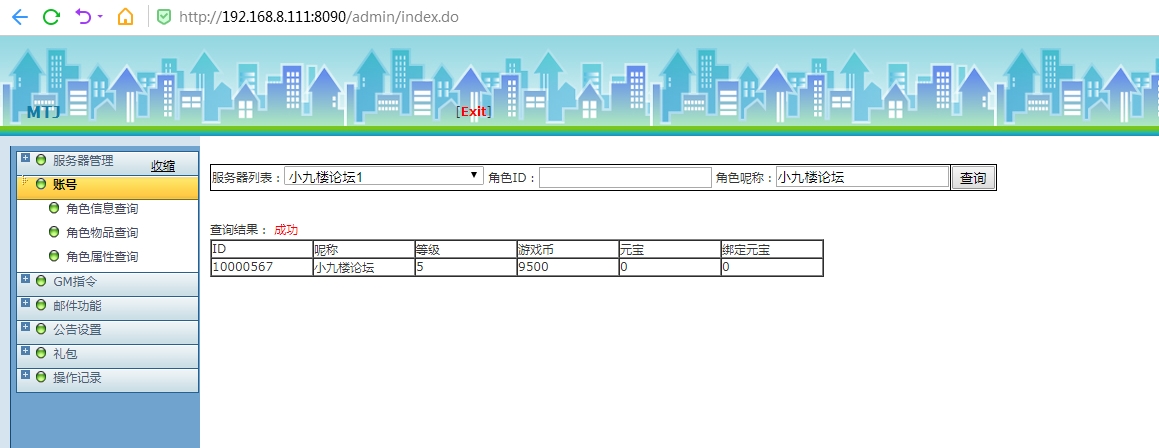This screenshot has height=448, width=1159.
Task: Expand the GM指令 menu section
Action: [26, 280]
